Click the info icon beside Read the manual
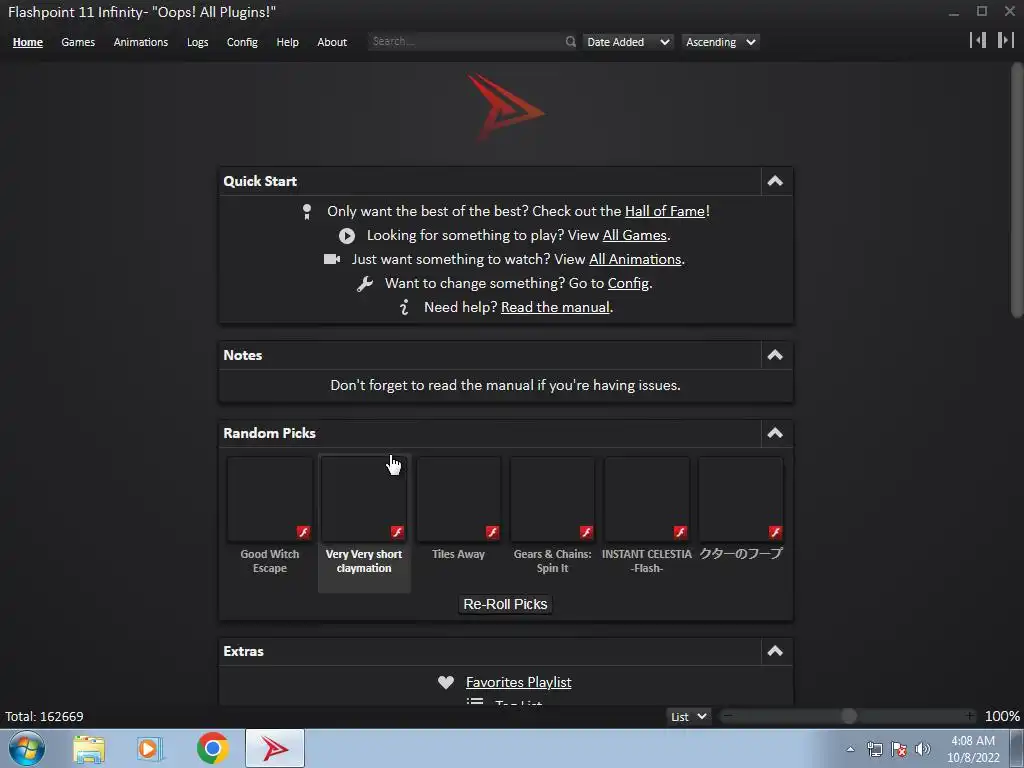The image size is (1024, 768). pyautogui.click(x=404, y=307)
